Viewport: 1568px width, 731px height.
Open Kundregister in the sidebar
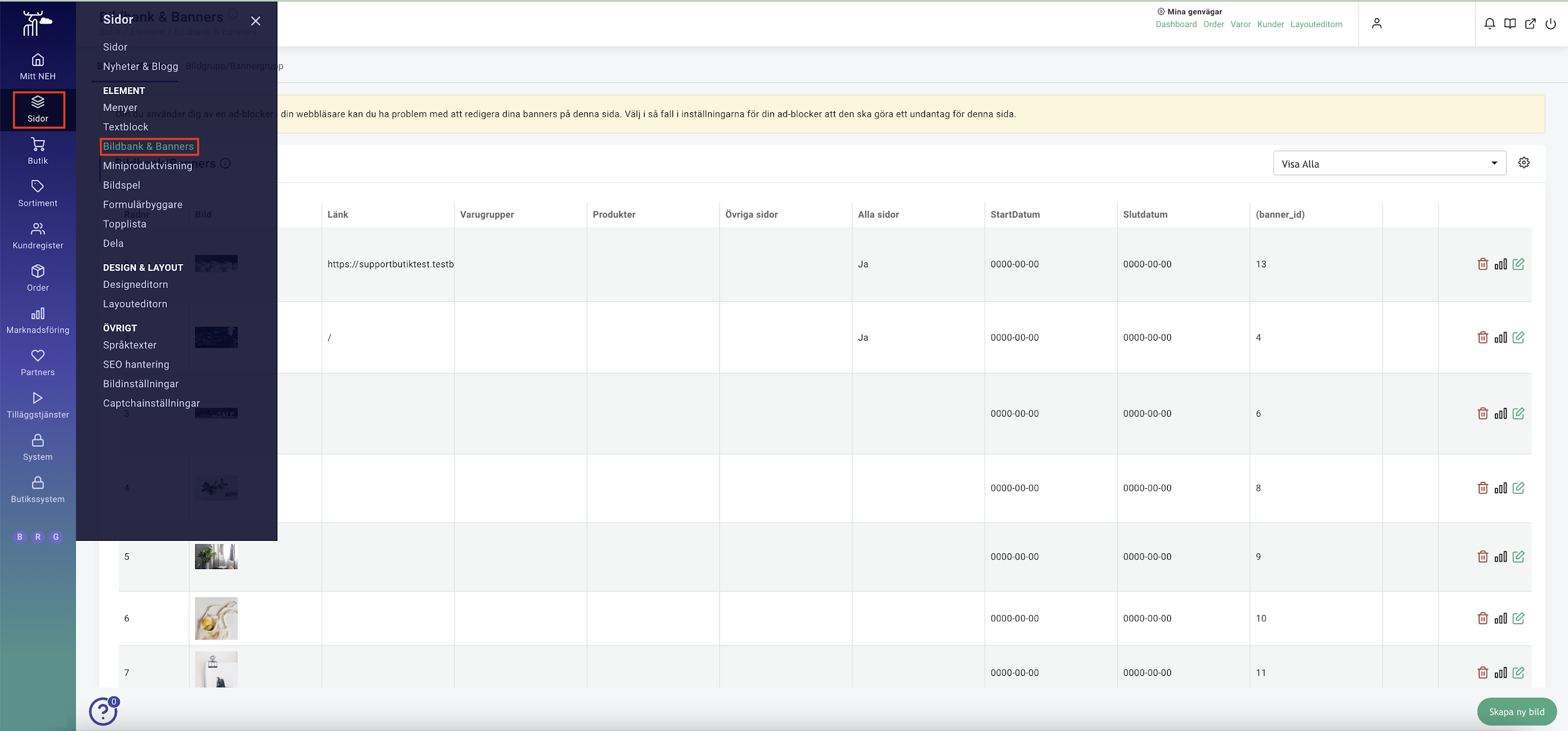click(38, 236)
